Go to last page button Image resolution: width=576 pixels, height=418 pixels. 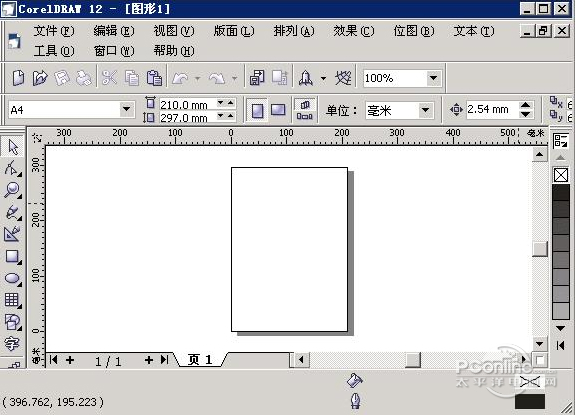(x=164, y=360)
